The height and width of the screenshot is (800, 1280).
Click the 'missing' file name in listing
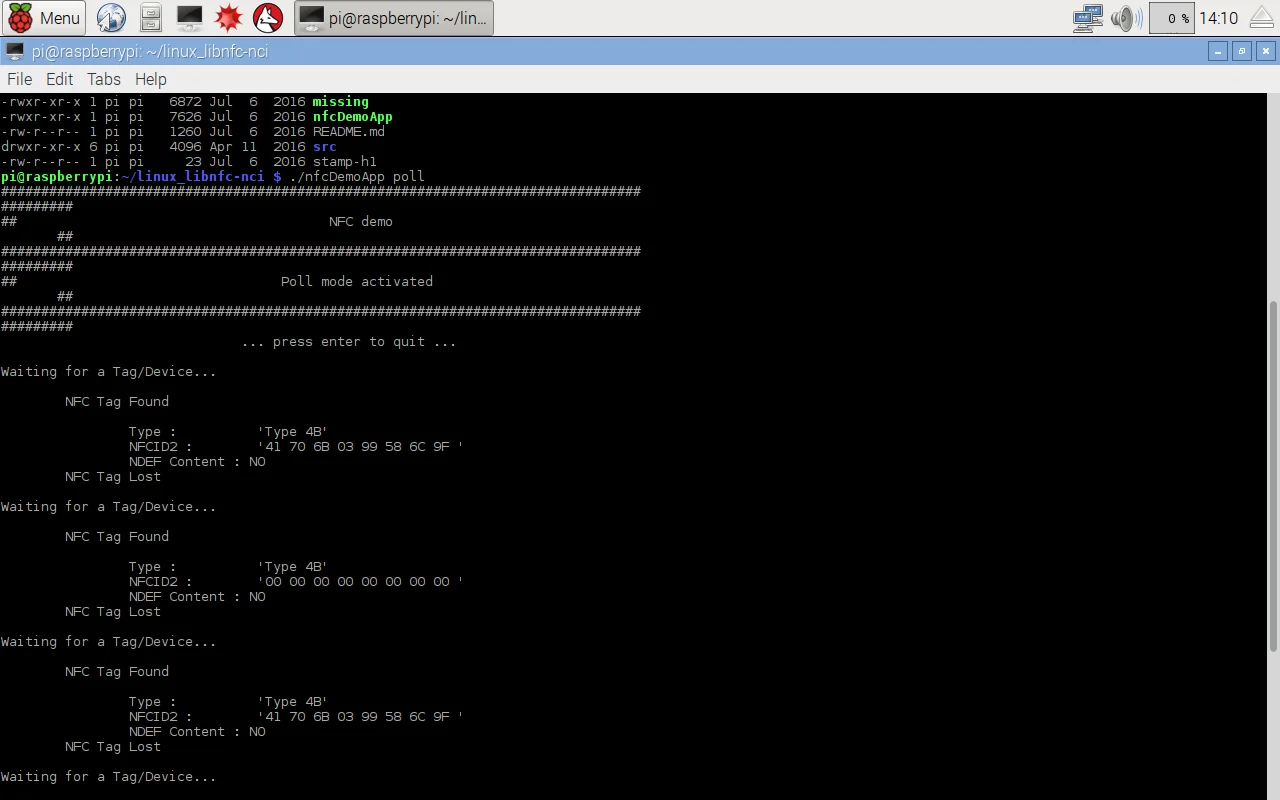click(x=340, y=101)
